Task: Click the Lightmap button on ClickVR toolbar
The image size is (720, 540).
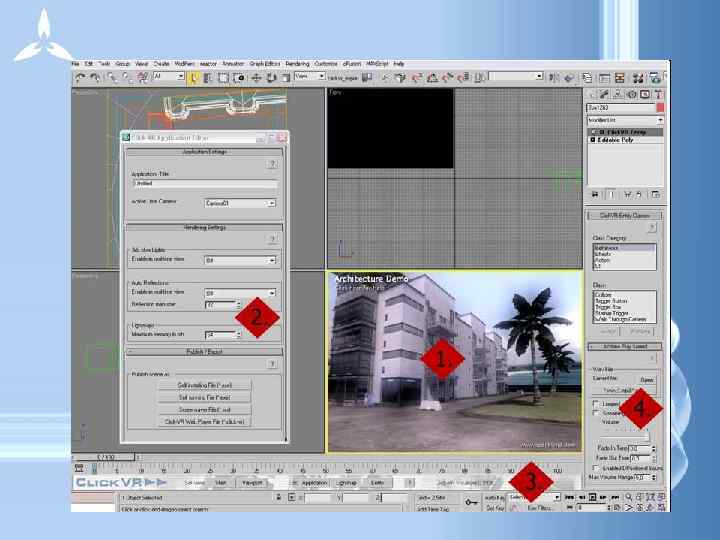Action: [347, 483]
